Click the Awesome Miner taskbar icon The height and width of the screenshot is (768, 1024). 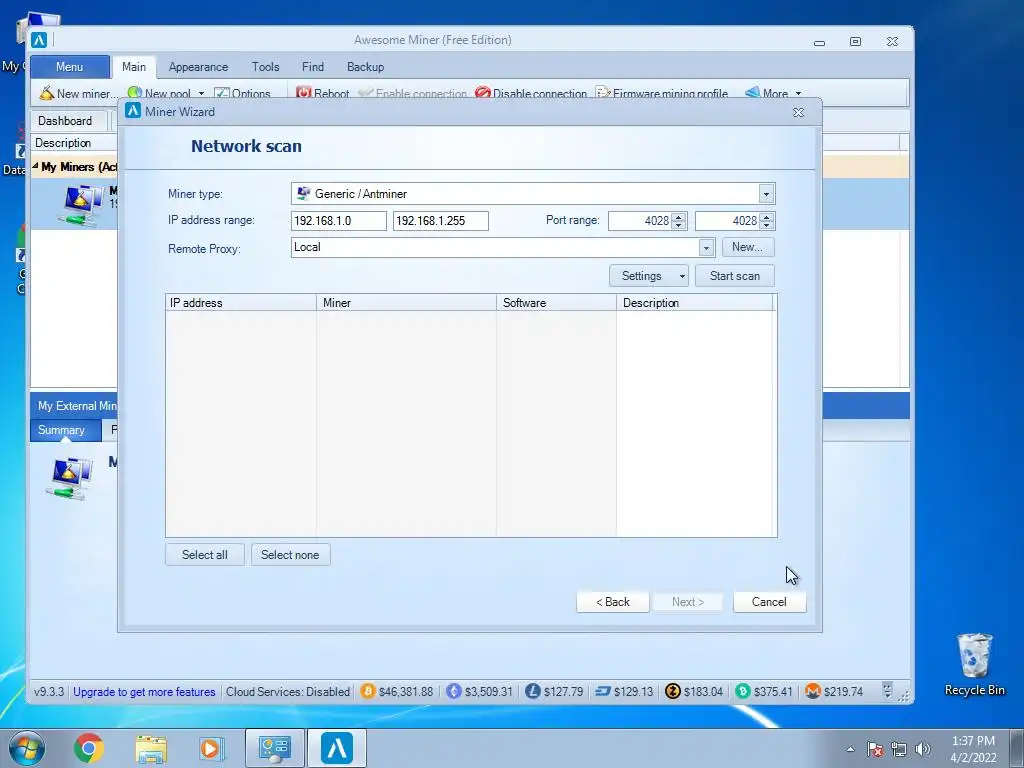(x=337, y=748)
